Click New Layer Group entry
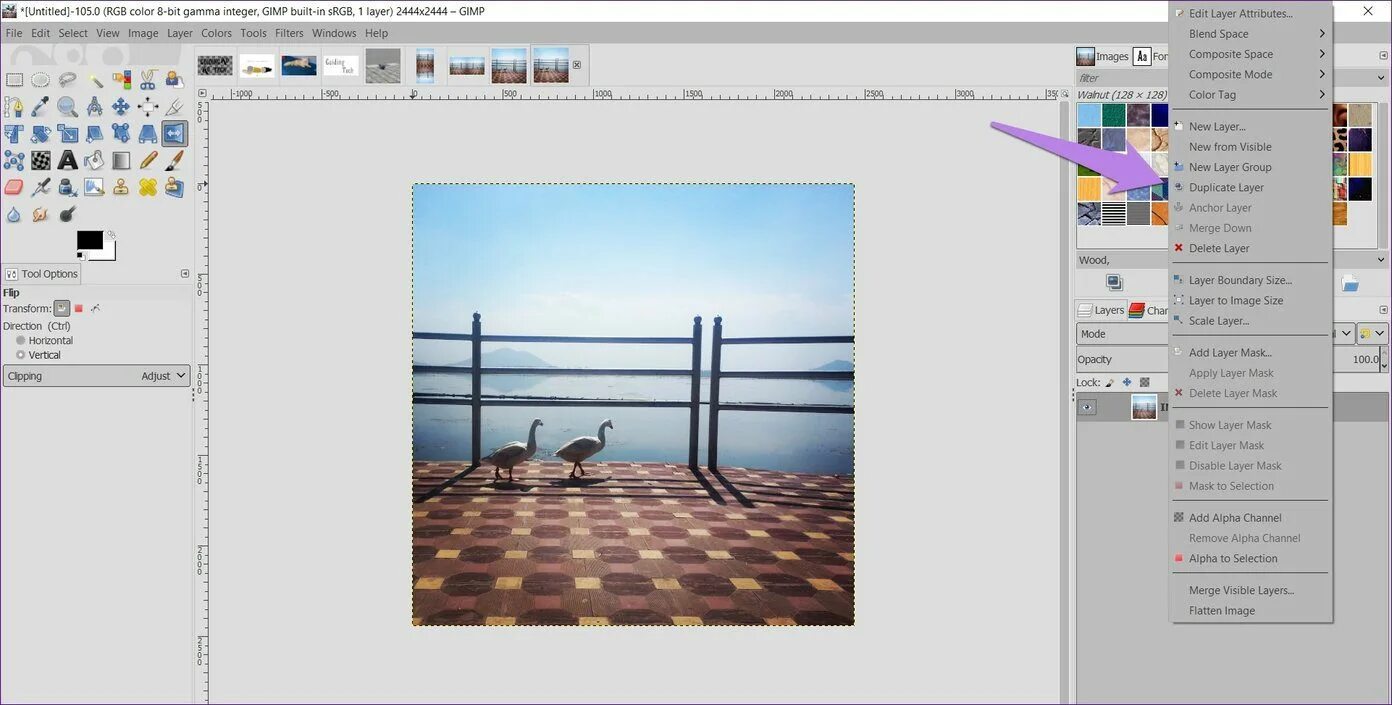The image size is (1392, 705). point(1251,167)
